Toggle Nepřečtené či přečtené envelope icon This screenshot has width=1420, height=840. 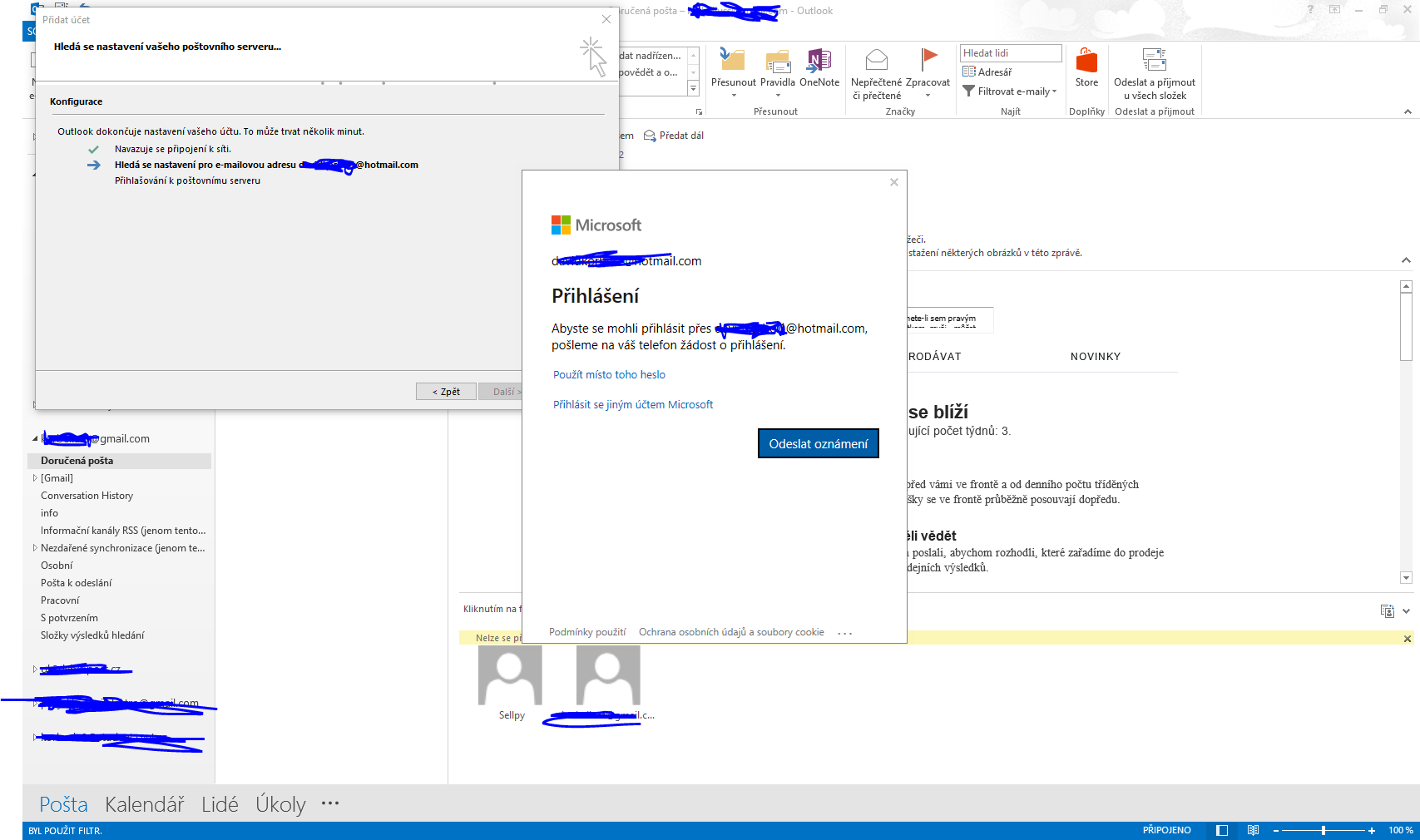point(876,73)
